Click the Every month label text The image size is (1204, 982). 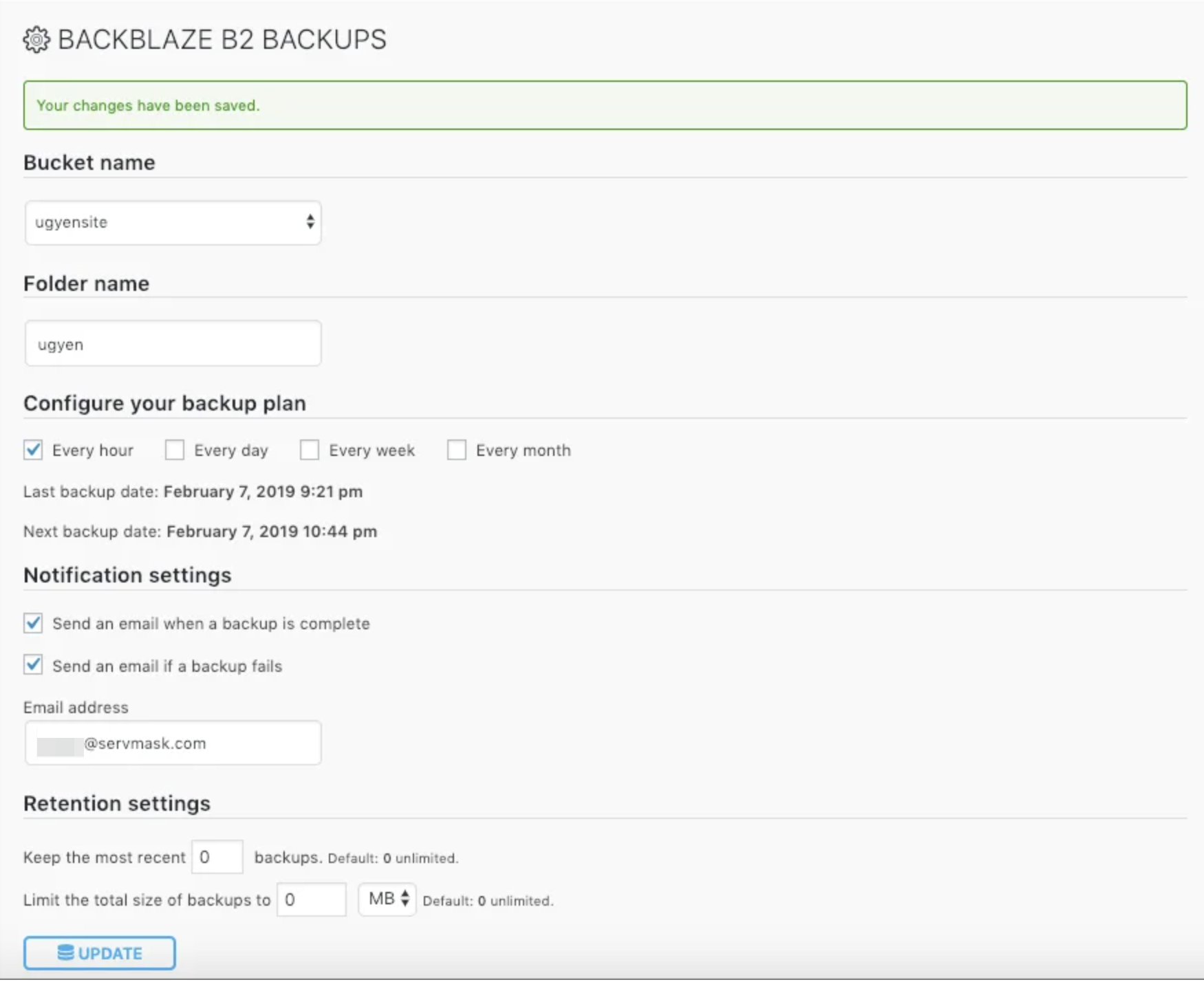(x=523, y=450)
